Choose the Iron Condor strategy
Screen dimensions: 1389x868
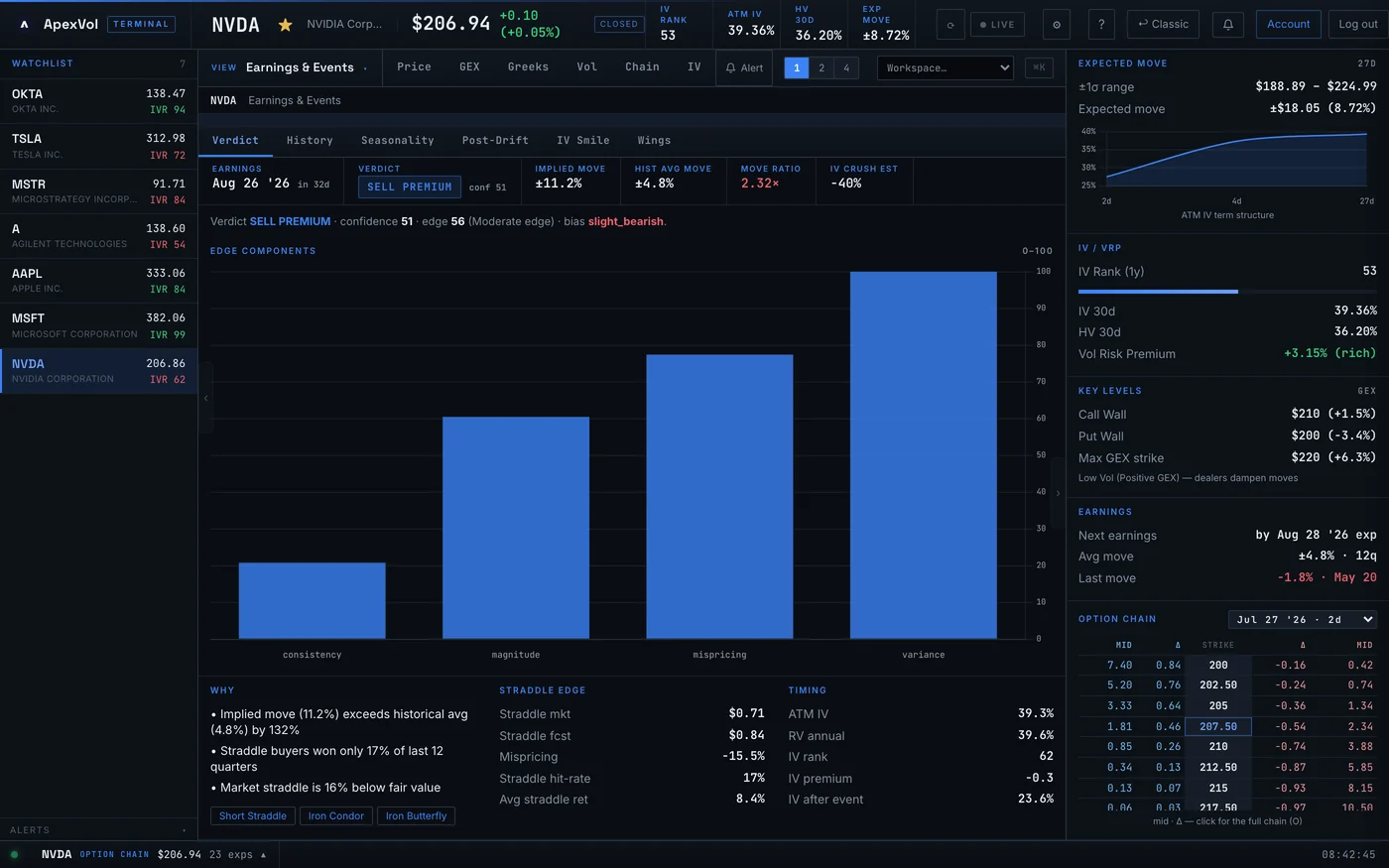tap(336, 815)
